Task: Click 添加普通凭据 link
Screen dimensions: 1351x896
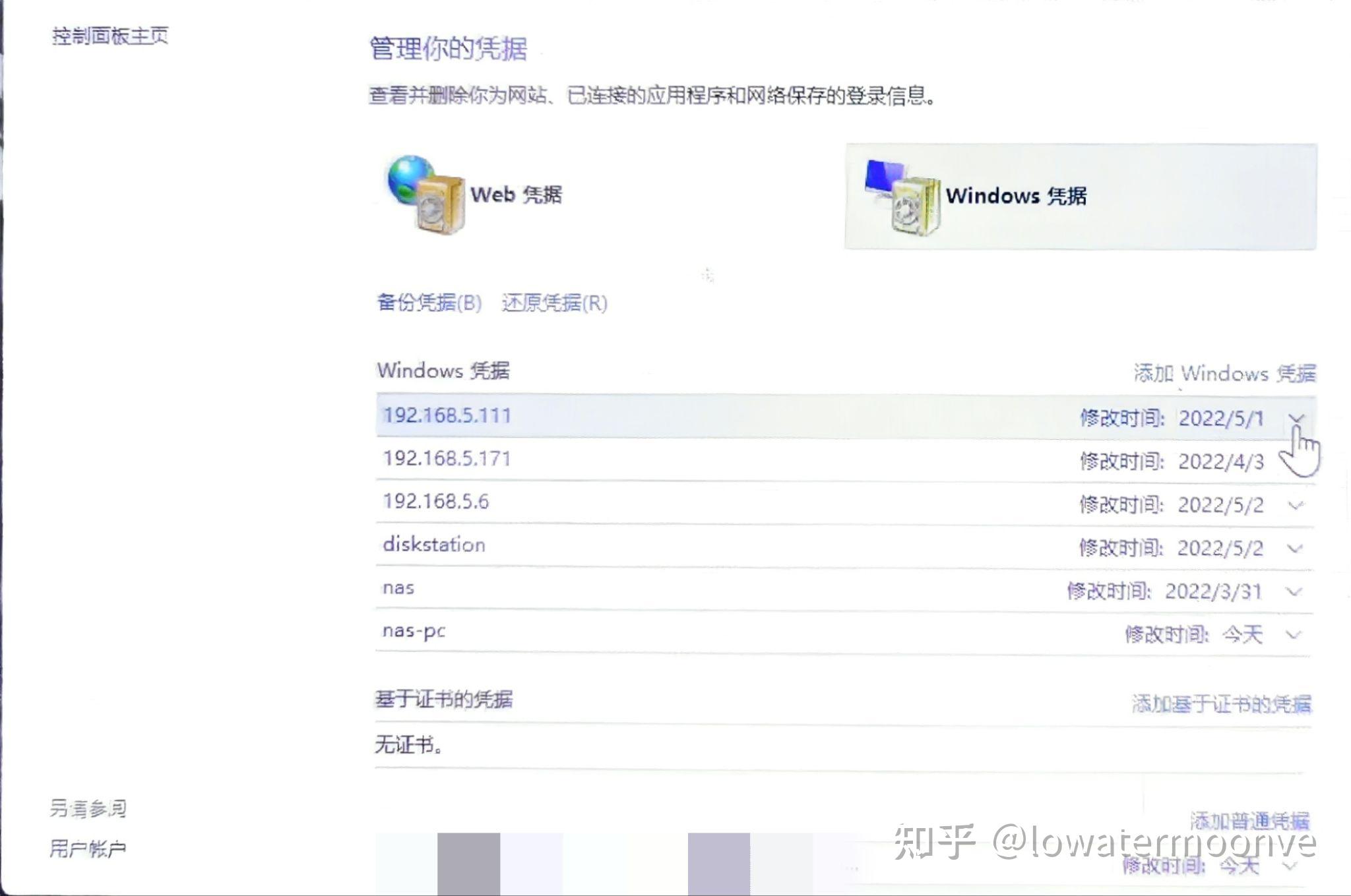Action: coord(1249,820)
